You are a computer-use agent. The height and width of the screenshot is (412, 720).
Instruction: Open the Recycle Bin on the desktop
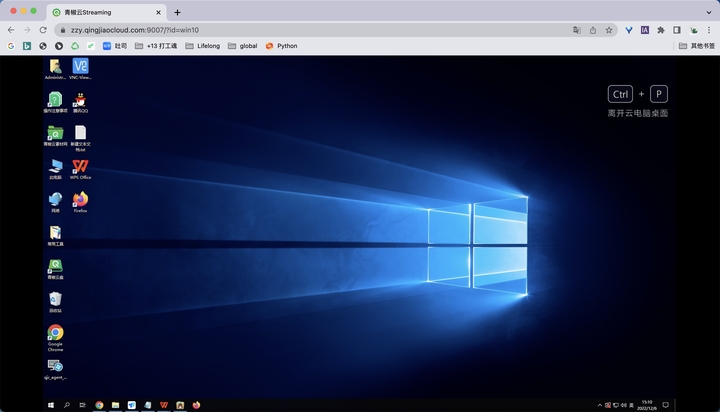55,299
